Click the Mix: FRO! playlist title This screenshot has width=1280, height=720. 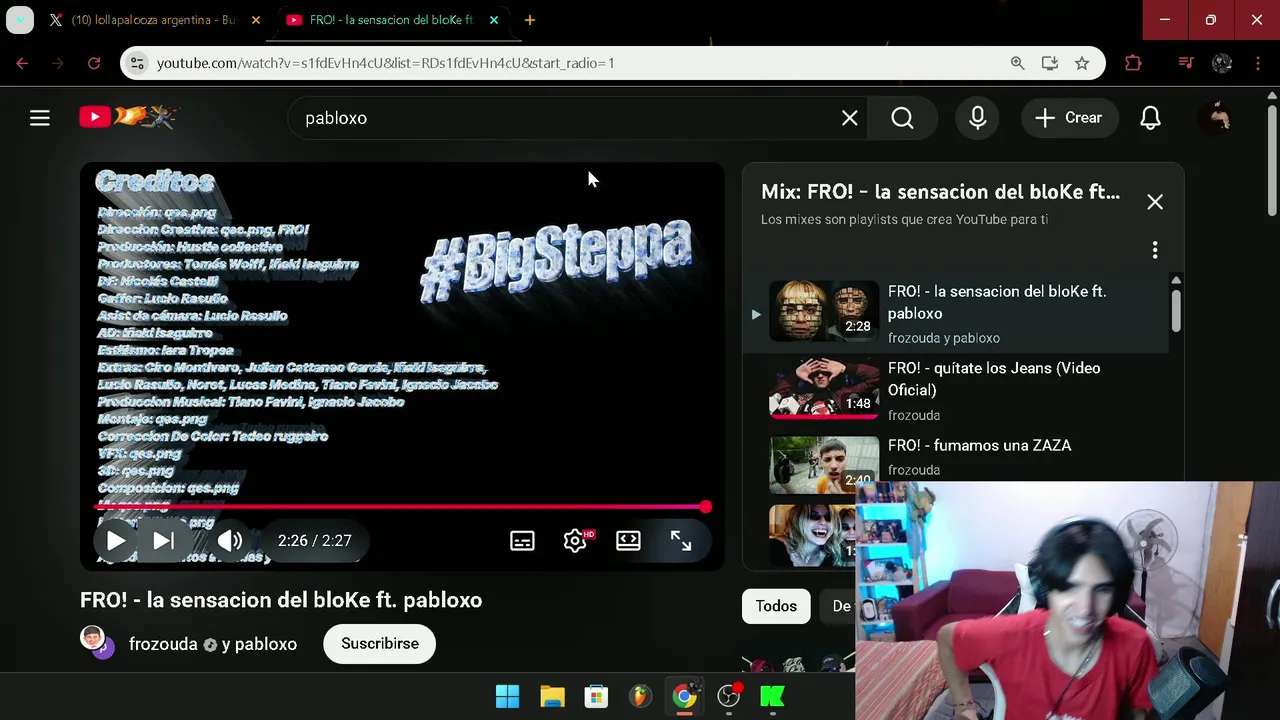pos(940,192)
